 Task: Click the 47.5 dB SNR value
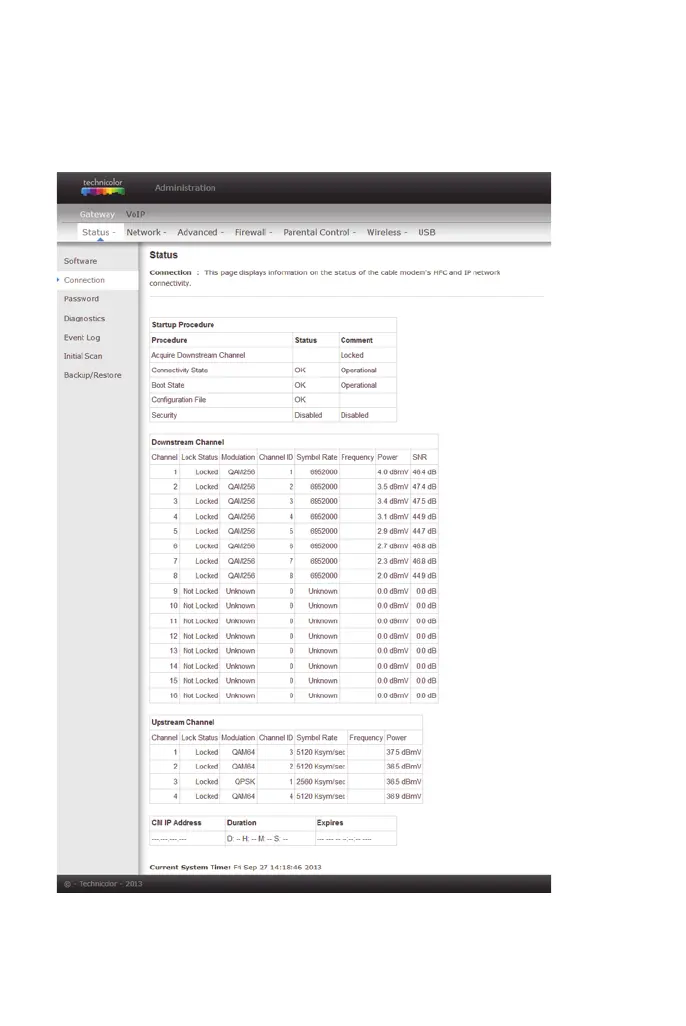pyautogui.click(x=424, y=502)
